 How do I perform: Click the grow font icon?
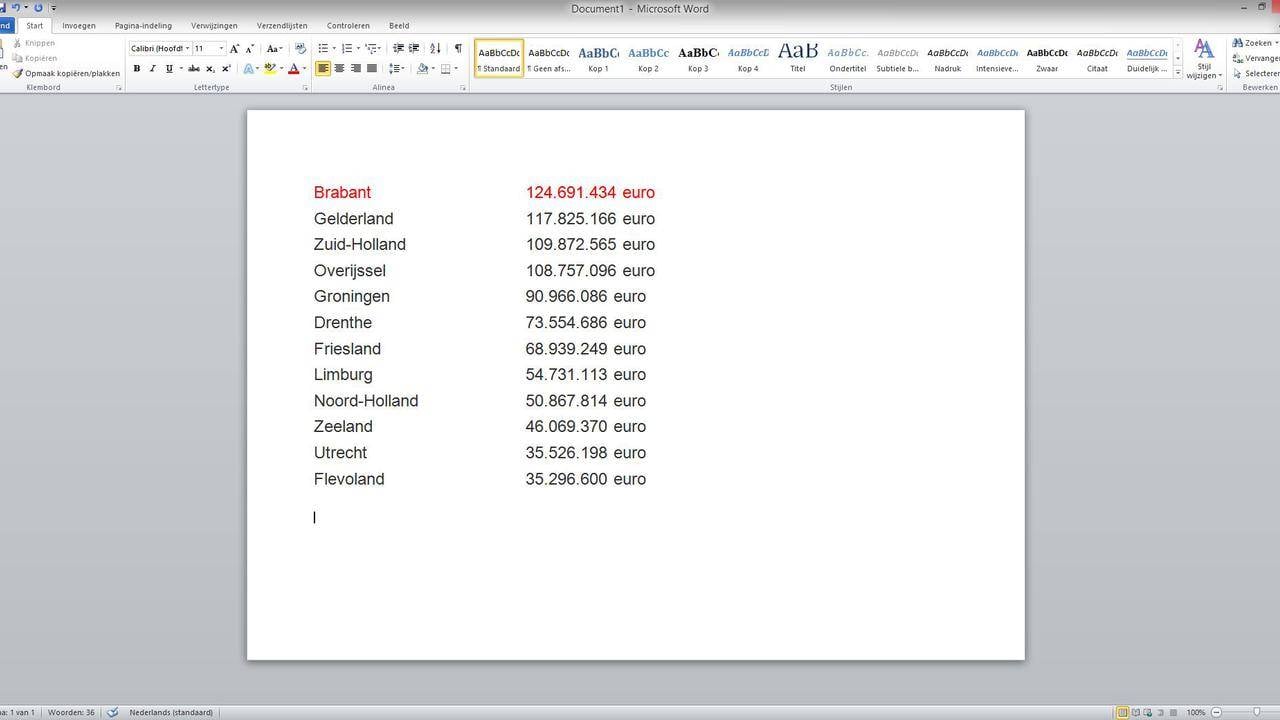coord(234,48)
